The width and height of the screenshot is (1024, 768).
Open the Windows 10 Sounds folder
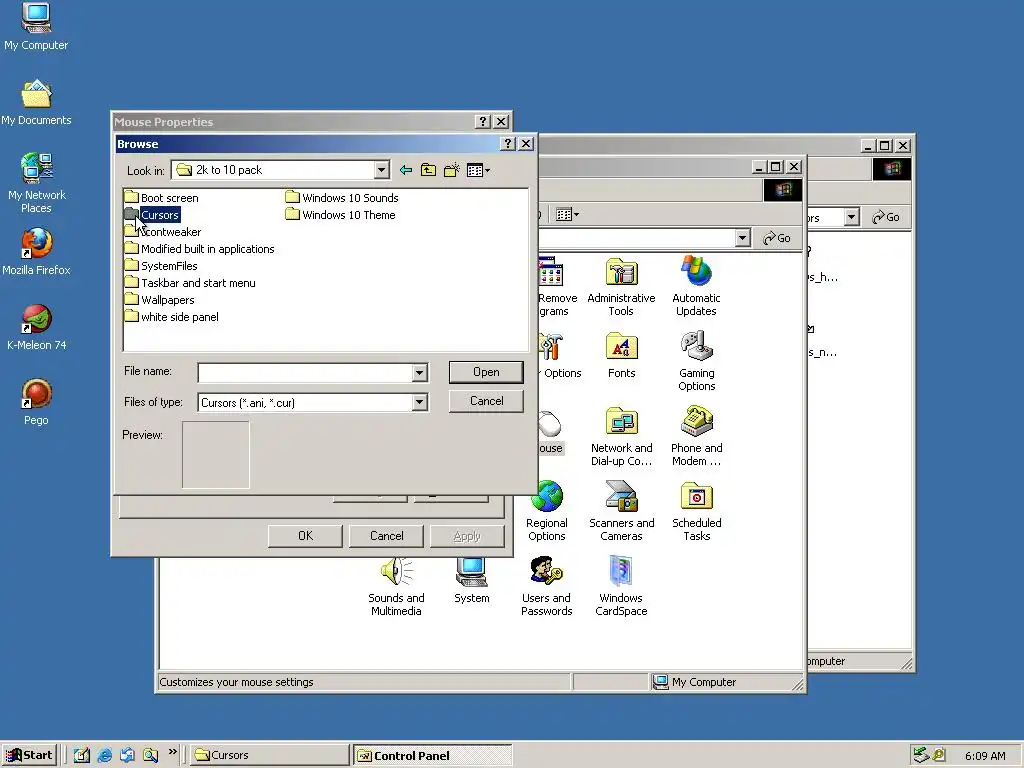click(342, 198)
